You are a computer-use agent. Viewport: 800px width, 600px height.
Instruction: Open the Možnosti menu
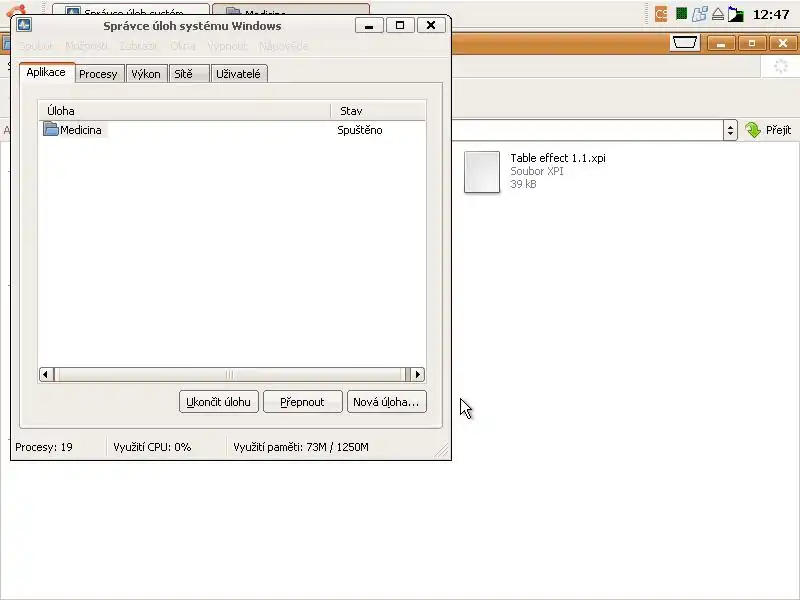[x=86, y=46]
